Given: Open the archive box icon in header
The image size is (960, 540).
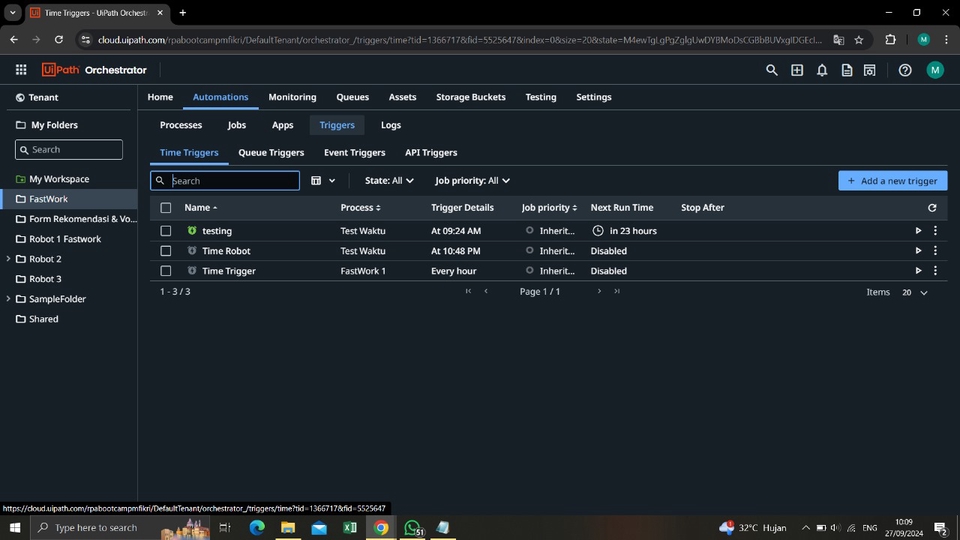Looking at the screenshot, I should (869, 70).
